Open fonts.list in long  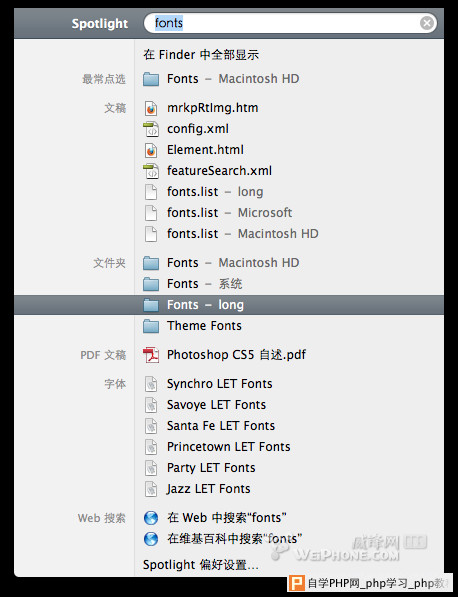coord(215,192)
